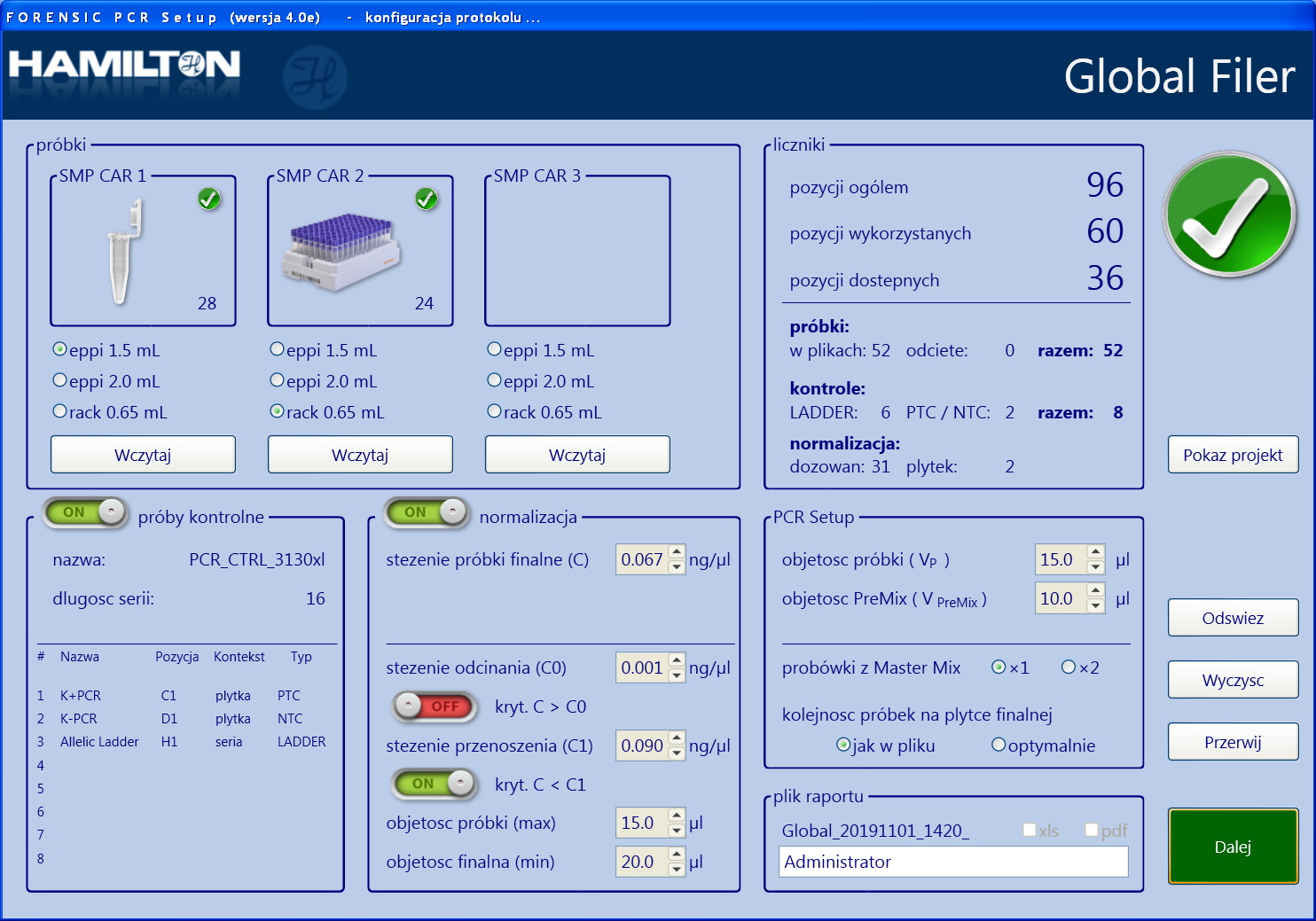
Task: Click the PCR_CTRL_3130xl name value
Action: click(x=257, y=559)
